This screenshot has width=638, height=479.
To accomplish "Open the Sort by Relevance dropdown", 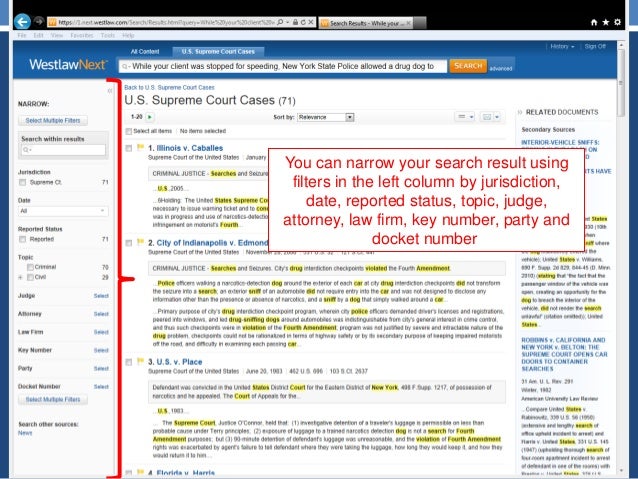I will pos(326,117).
